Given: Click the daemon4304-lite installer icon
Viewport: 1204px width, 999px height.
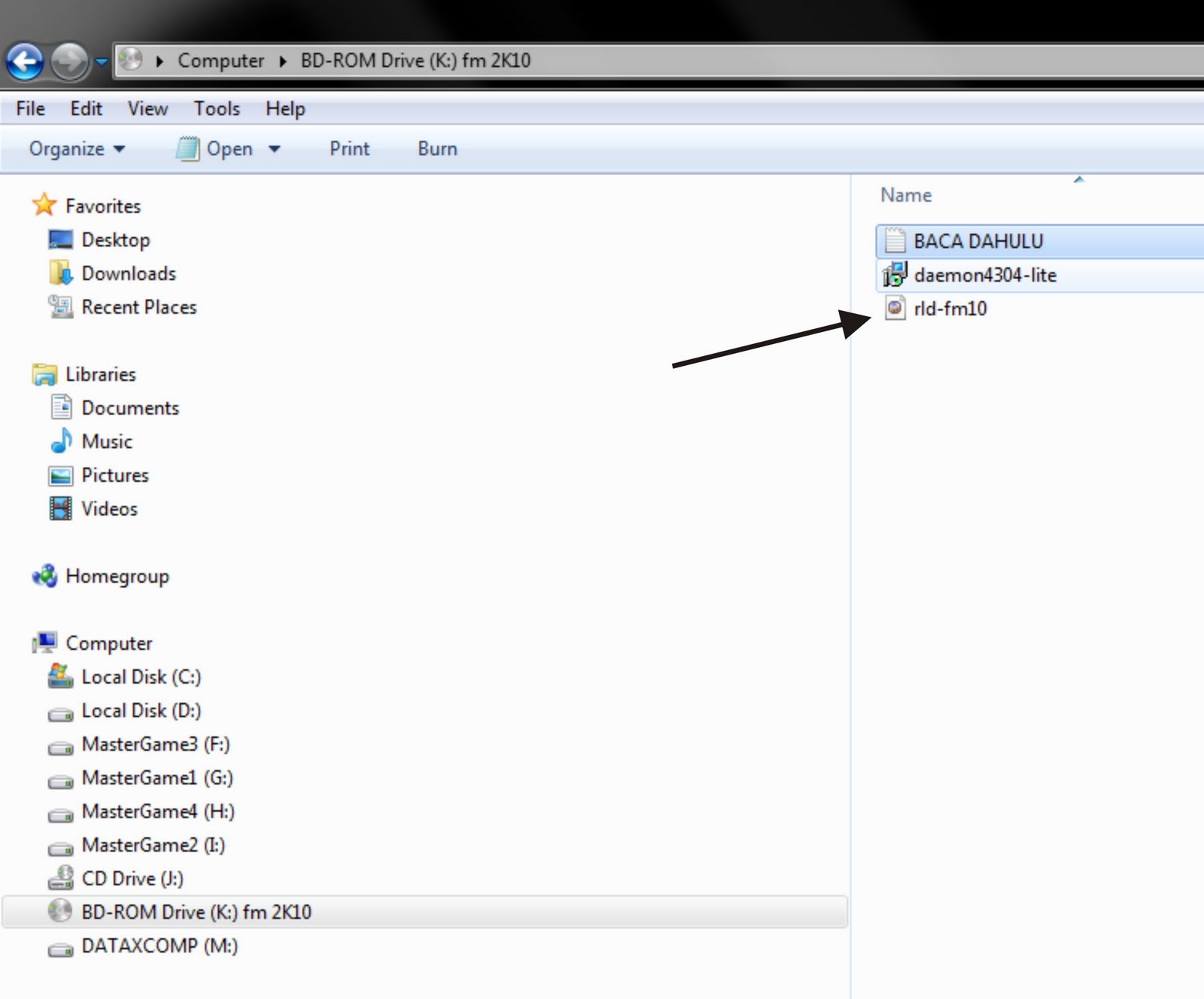Looking at the screenshot, I should [x=895, y=274].
